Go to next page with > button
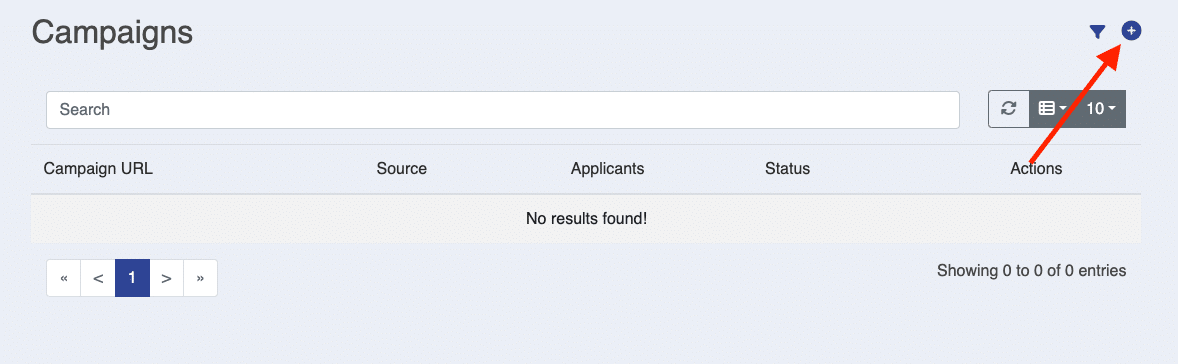The image size is (1178, 364). [167, 278]
